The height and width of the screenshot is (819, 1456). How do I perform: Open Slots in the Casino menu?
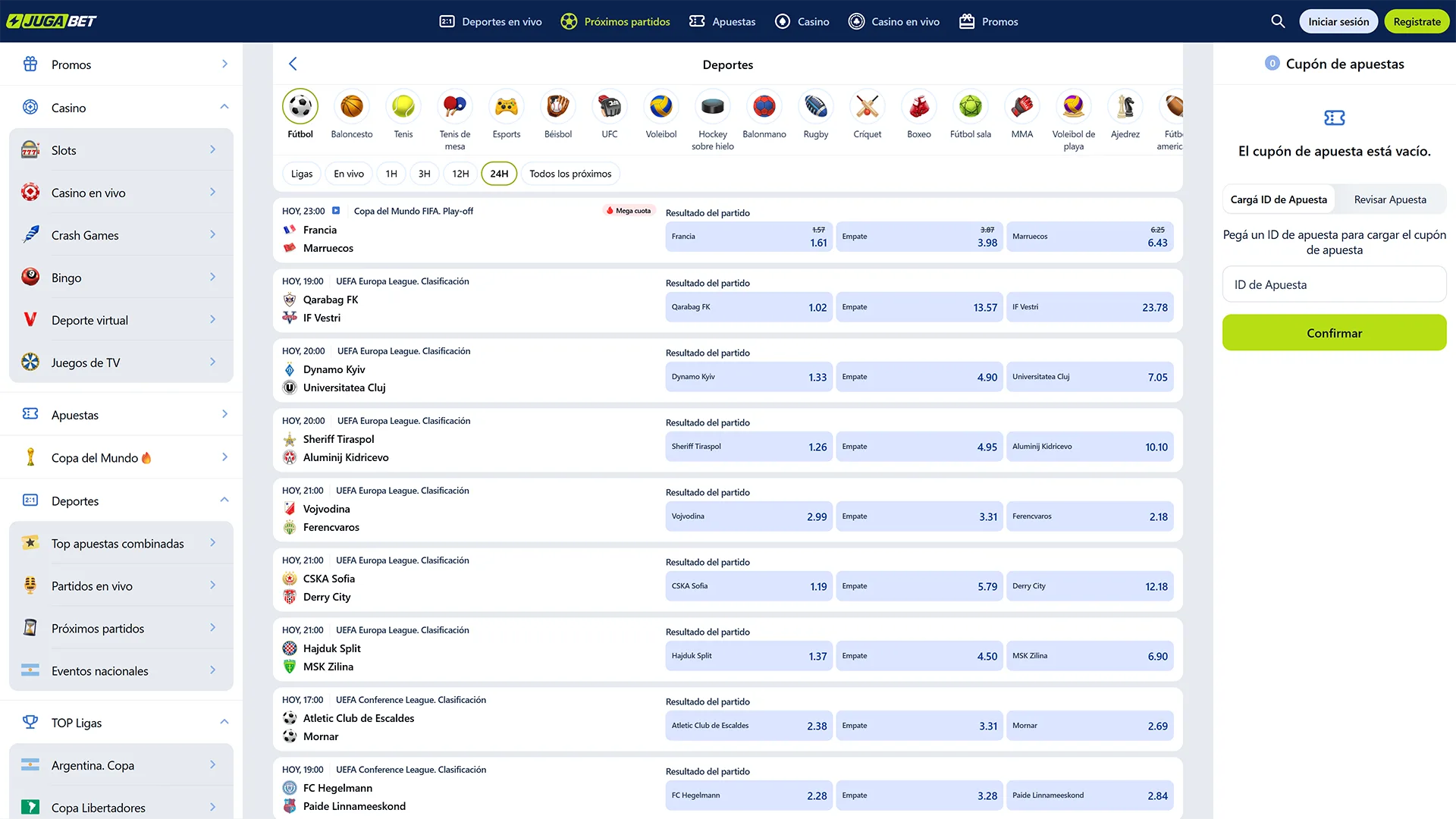(x=121, y=150)
